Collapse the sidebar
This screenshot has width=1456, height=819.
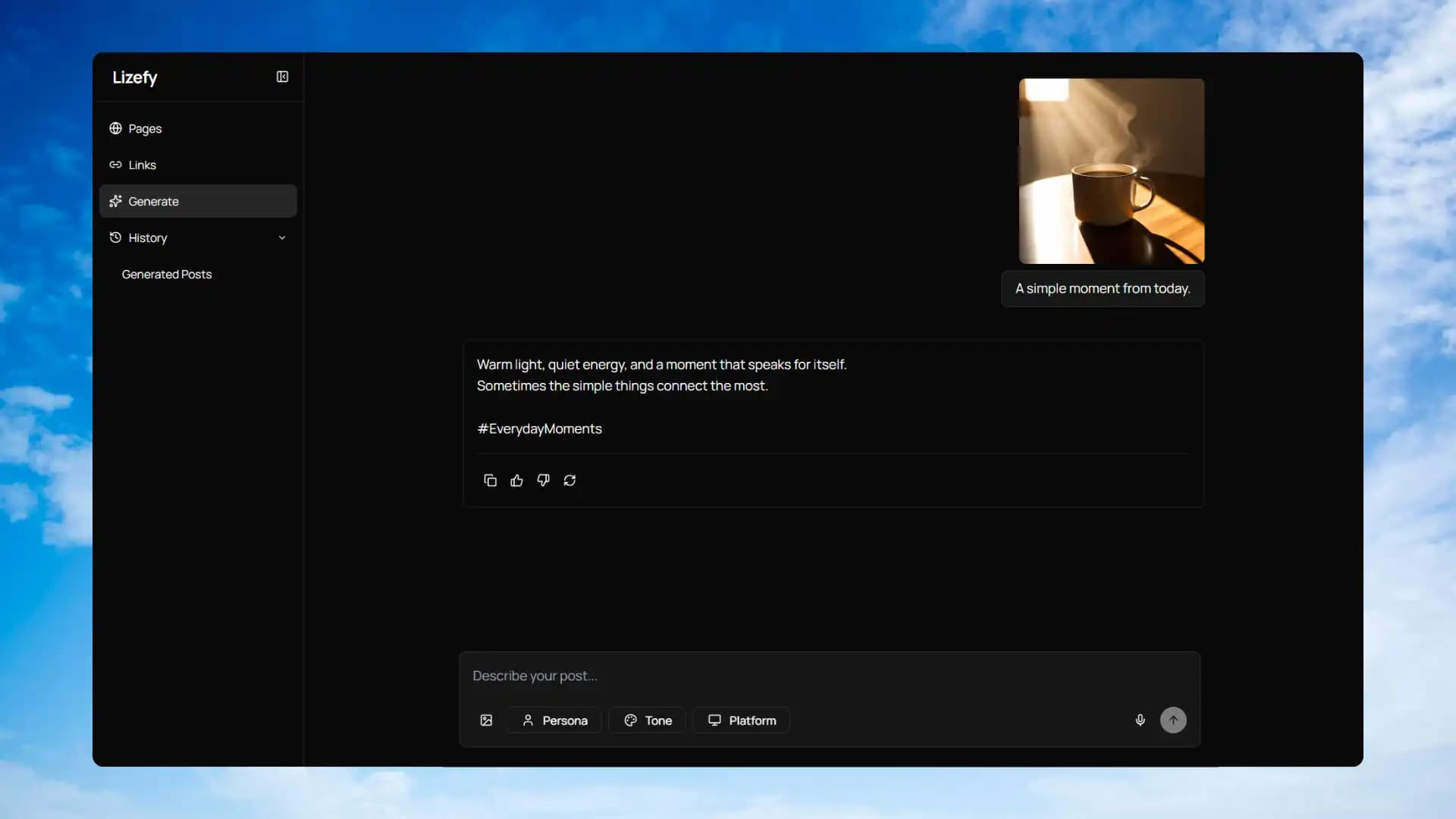[x=281, y=77]
